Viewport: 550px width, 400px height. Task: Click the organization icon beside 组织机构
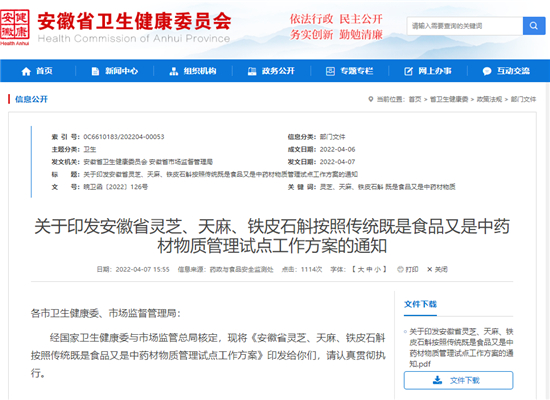pos(174,72)
